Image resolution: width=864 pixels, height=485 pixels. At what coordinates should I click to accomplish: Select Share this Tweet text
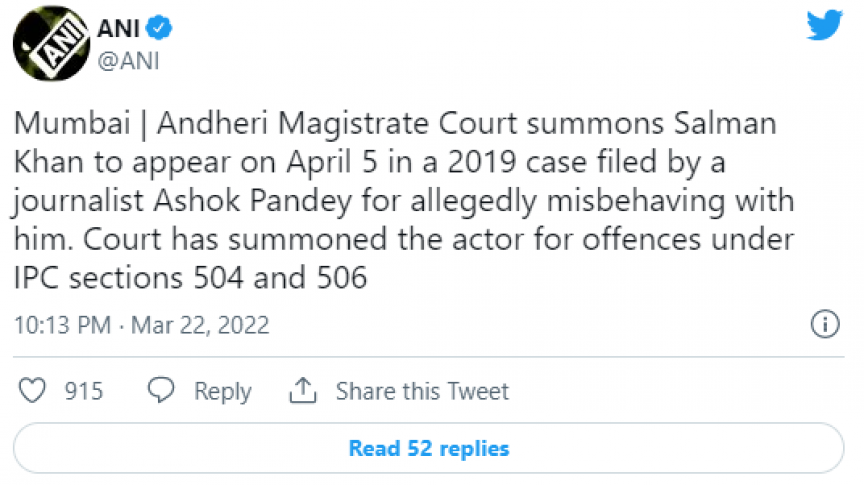pos(422,391)
